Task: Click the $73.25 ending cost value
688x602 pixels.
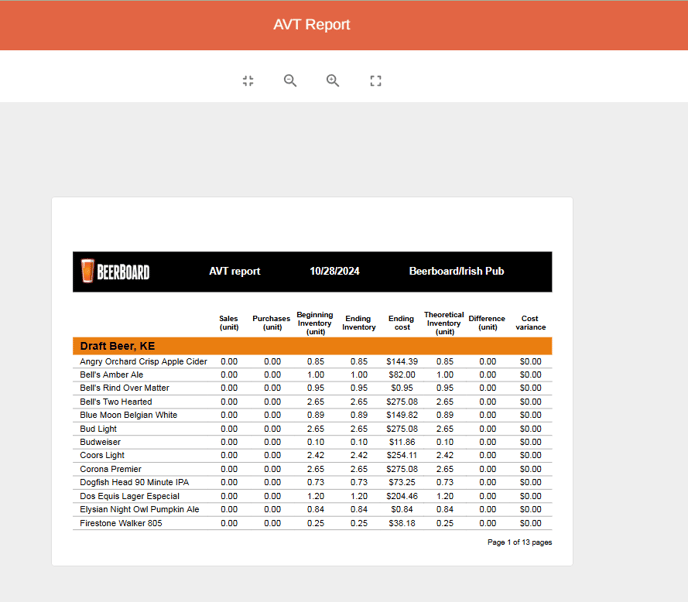Action: click(402, 482)
